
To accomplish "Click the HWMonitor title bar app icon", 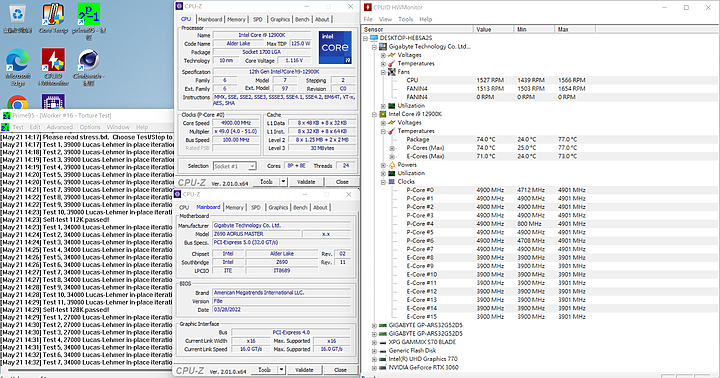I will coord(367,7).
